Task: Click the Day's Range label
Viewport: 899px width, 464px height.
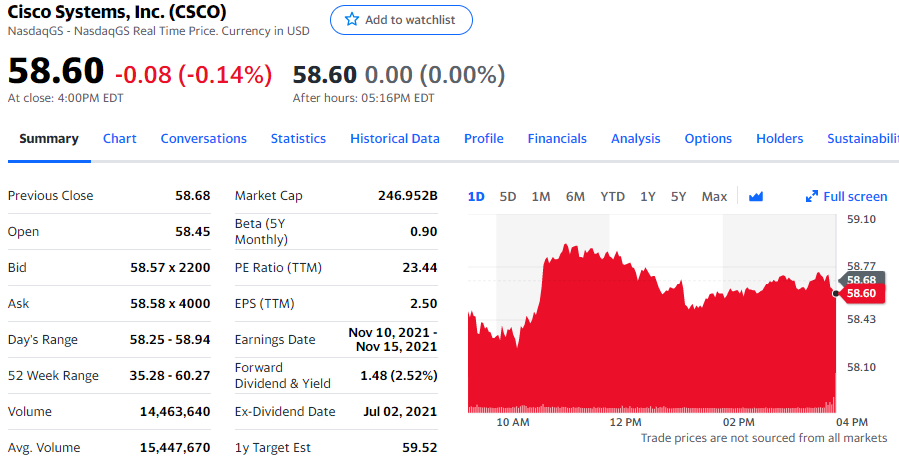Action: [43, 340]
